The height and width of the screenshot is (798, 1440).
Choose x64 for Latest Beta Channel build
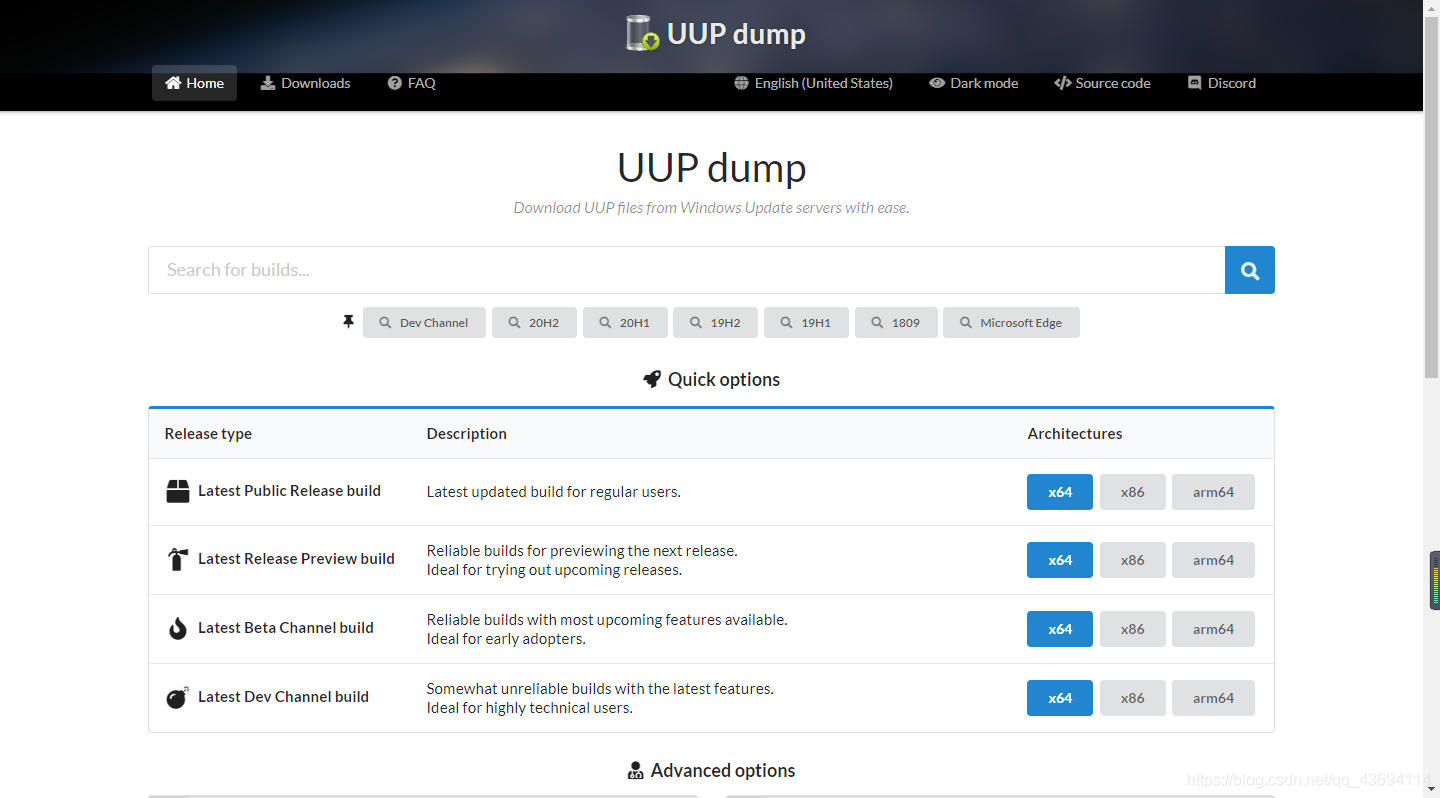[1060, 629]
